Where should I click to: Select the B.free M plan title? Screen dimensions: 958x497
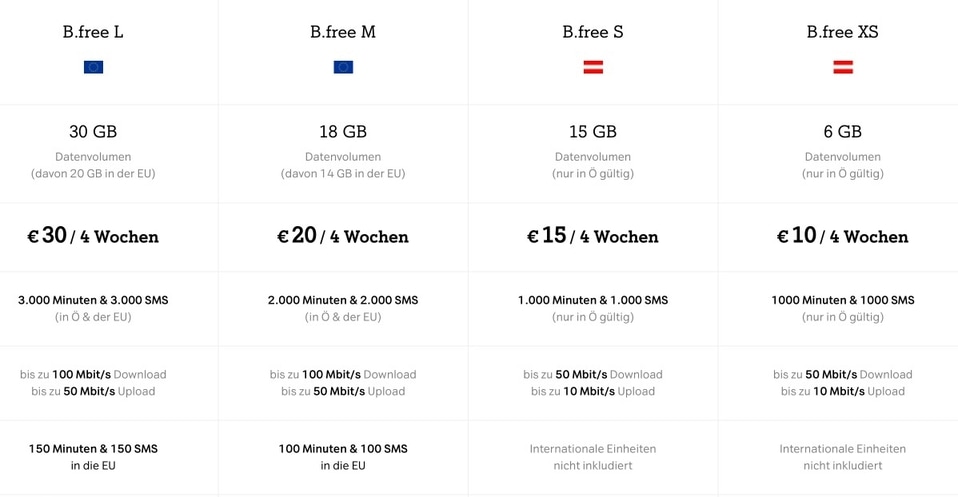coord(343,32)
